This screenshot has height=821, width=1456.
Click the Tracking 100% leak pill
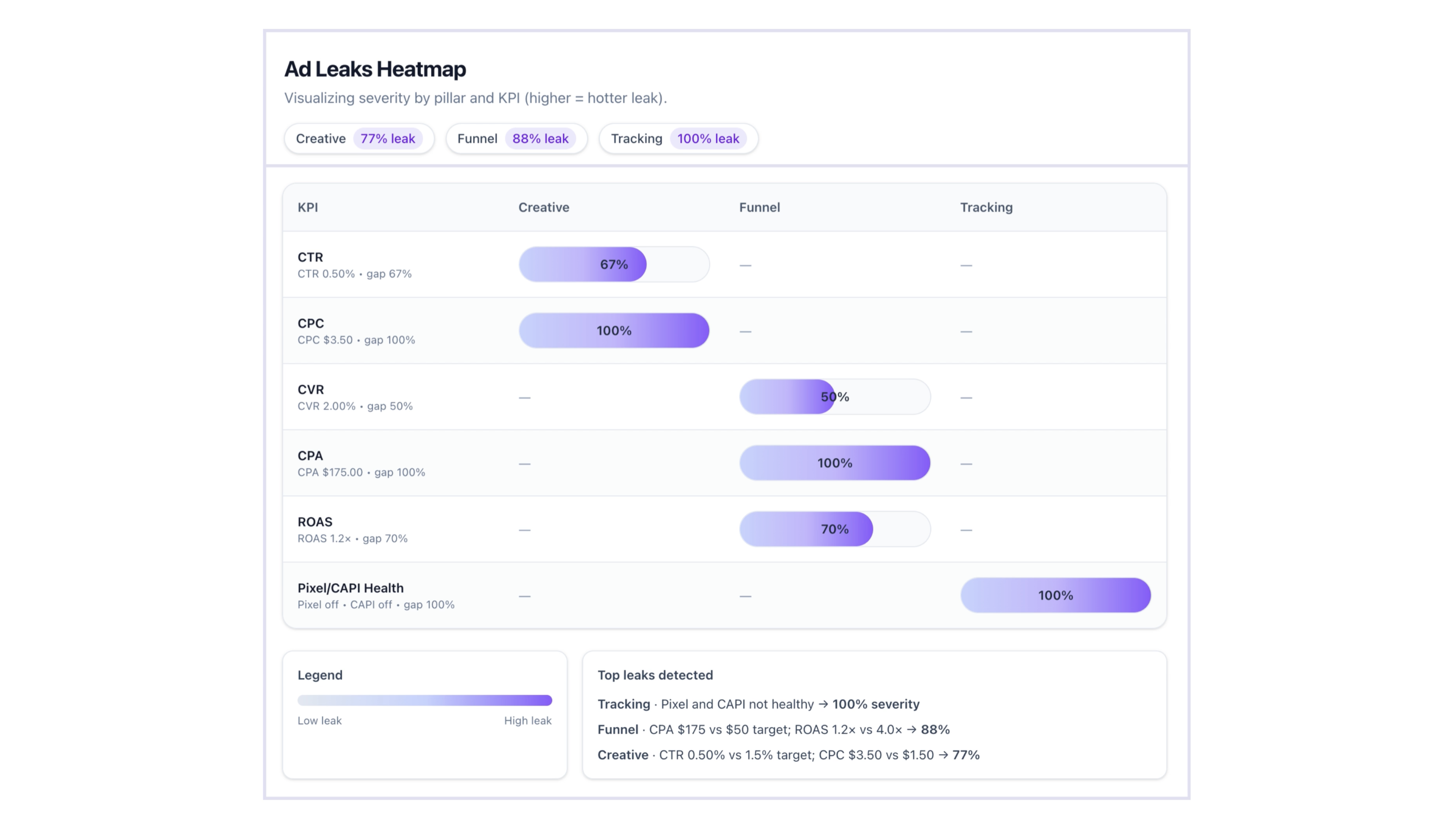coord(678,139)
